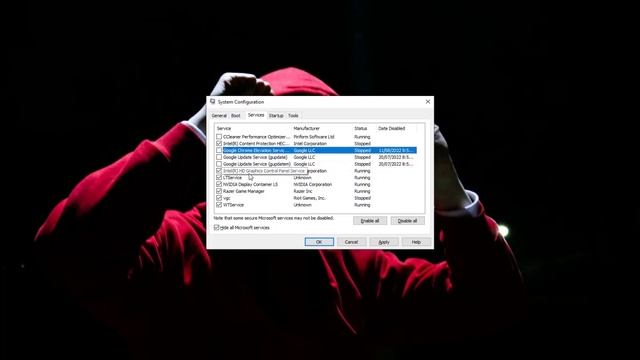Image resolution: width=640 pixels, height=360 pixels.
Task: Confirm with the OK button
Action: point(319,242)
